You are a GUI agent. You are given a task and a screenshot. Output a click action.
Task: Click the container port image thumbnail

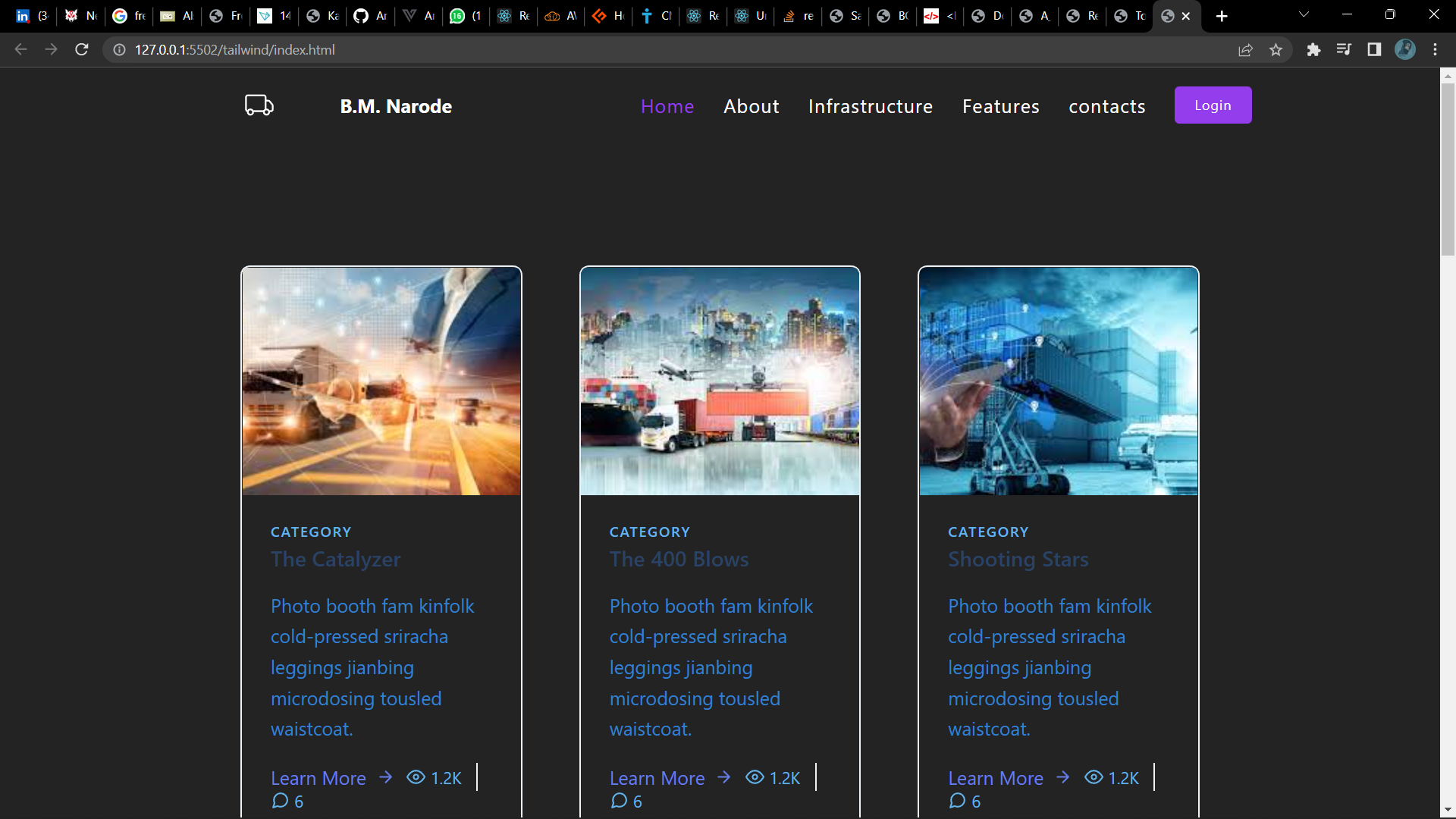point(1058,381)
